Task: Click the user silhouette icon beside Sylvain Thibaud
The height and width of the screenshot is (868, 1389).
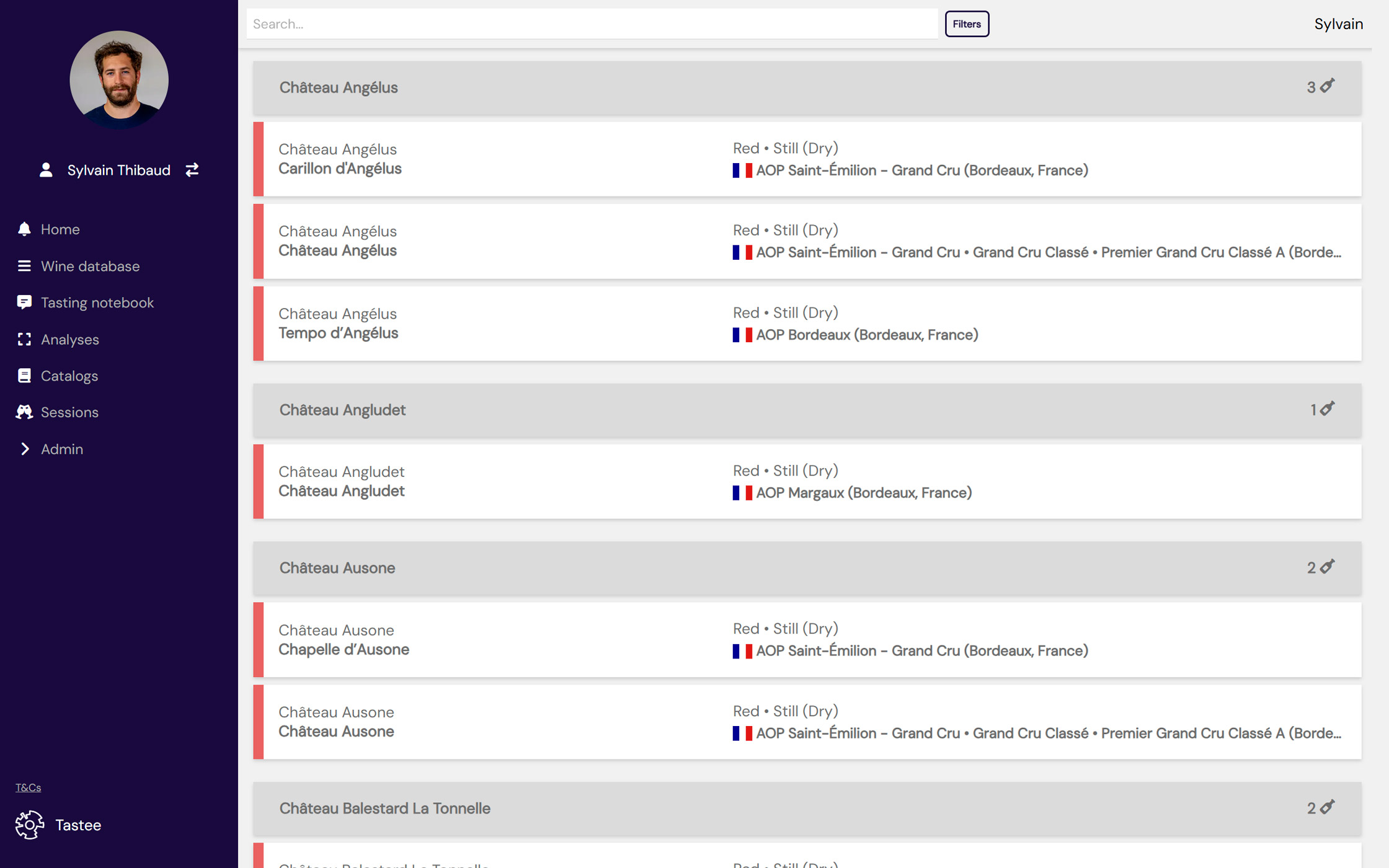Action: [x=46, y=170]
